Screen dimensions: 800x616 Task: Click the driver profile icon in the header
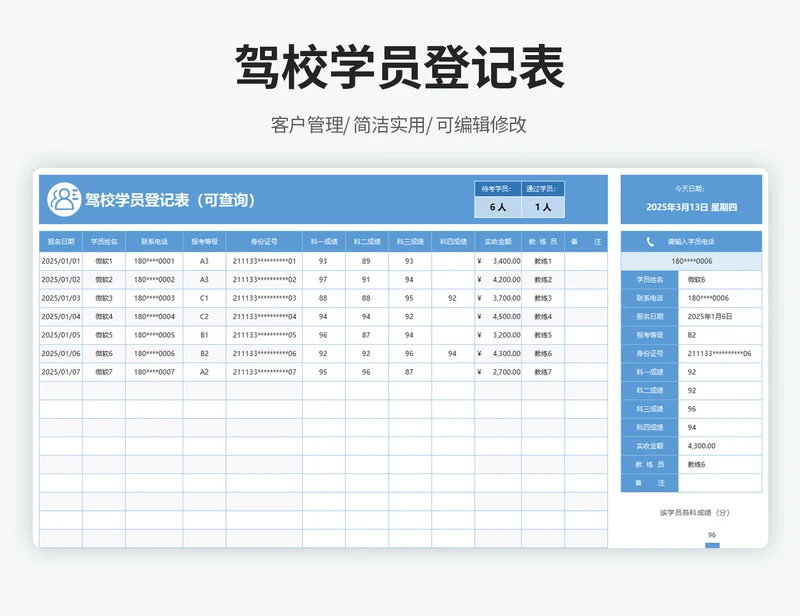62,198
